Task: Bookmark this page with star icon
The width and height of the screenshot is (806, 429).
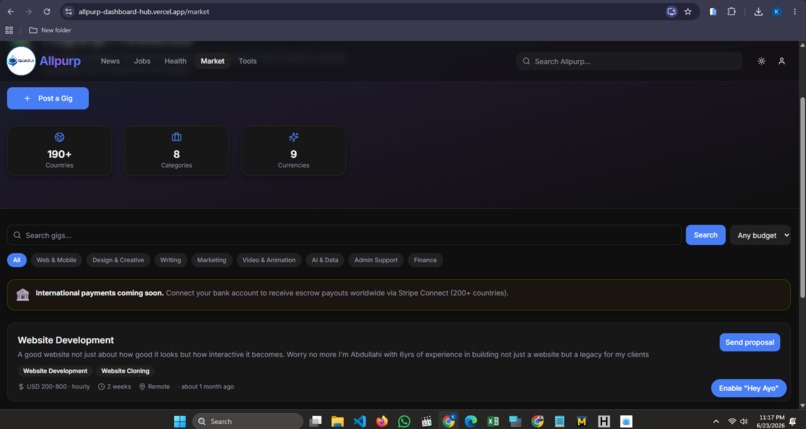Action: (688, 11)
